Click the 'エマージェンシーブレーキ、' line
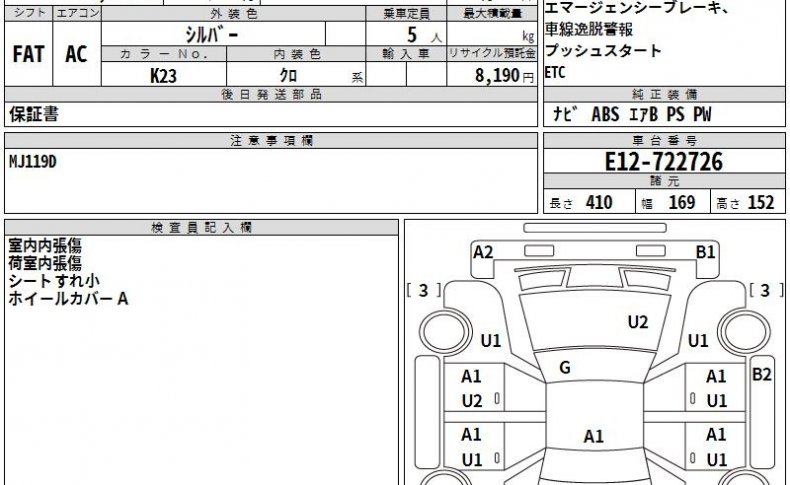The width and height of the screenshot is (790, 485). (637, 8)
